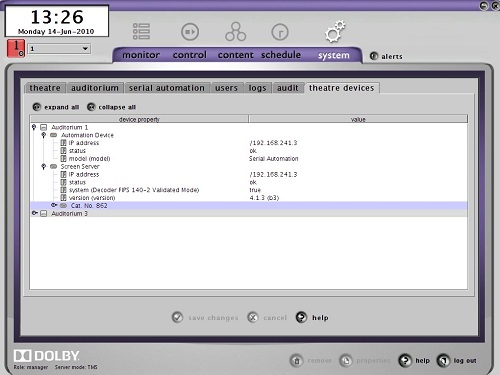500x375 pixels.
Task: Switch to the audit sub-tab
Action: click(x=288, y=88)
